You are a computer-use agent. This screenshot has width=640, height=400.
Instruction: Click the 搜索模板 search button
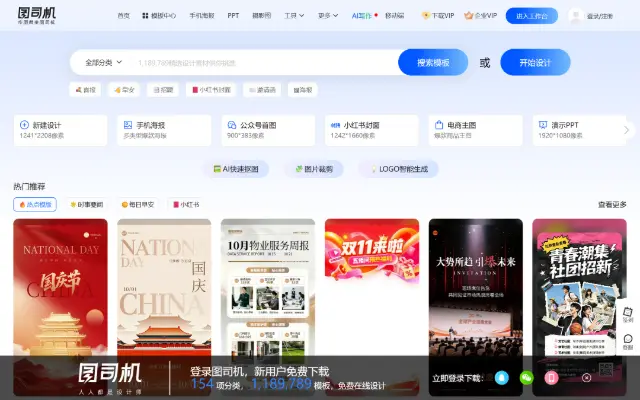click(433, 62)
